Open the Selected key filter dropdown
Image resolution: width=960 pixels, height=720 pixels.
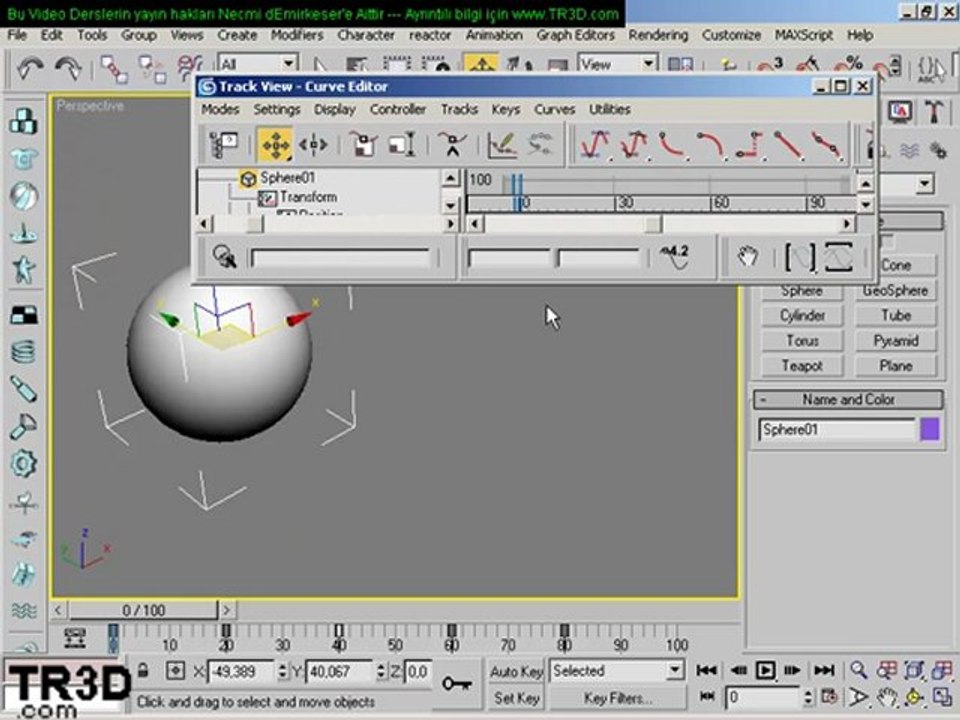click(x=617, y=671)
